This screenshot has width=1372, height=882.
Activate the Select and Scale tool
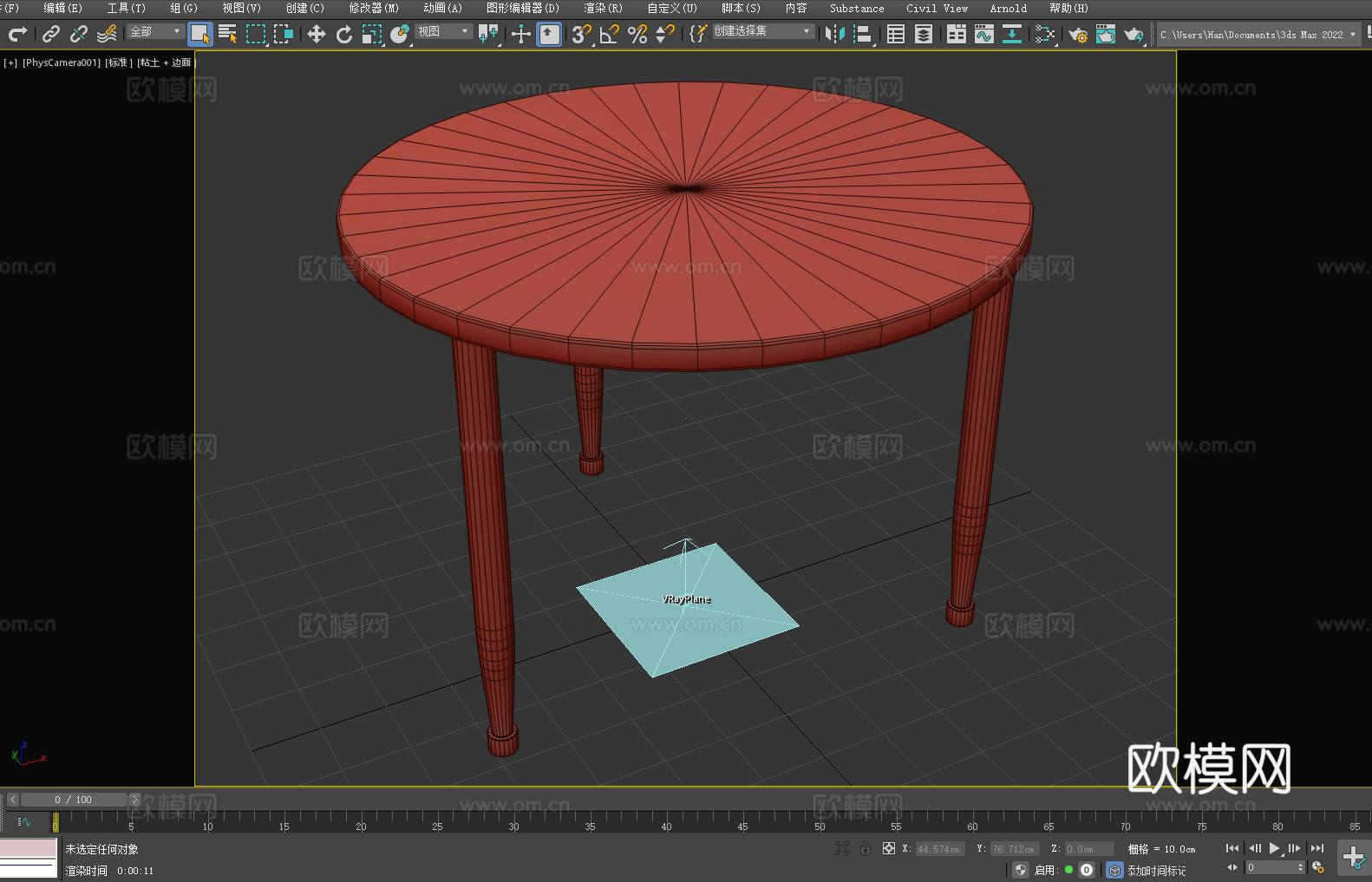click(x=372, y=34)
